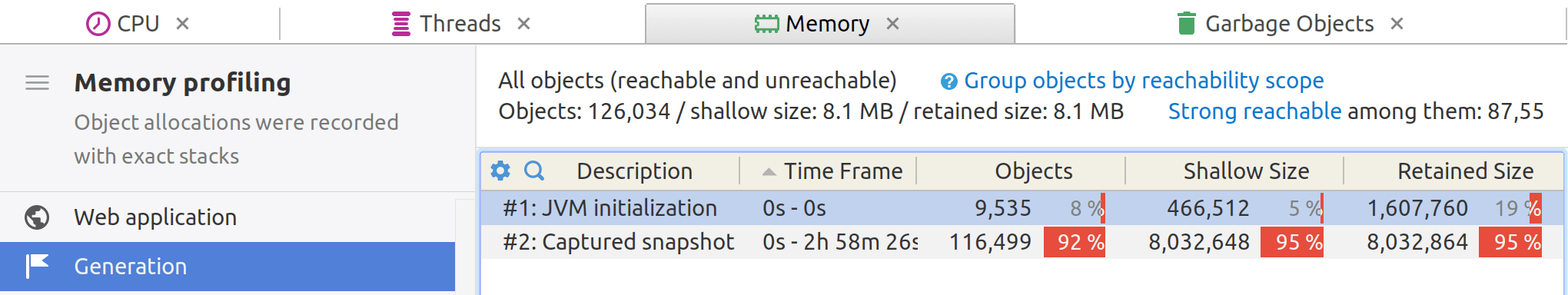The image size is (1568, 295).
Task: Sort by the Retained Size column header
Action: click(x=1465, y=171)
